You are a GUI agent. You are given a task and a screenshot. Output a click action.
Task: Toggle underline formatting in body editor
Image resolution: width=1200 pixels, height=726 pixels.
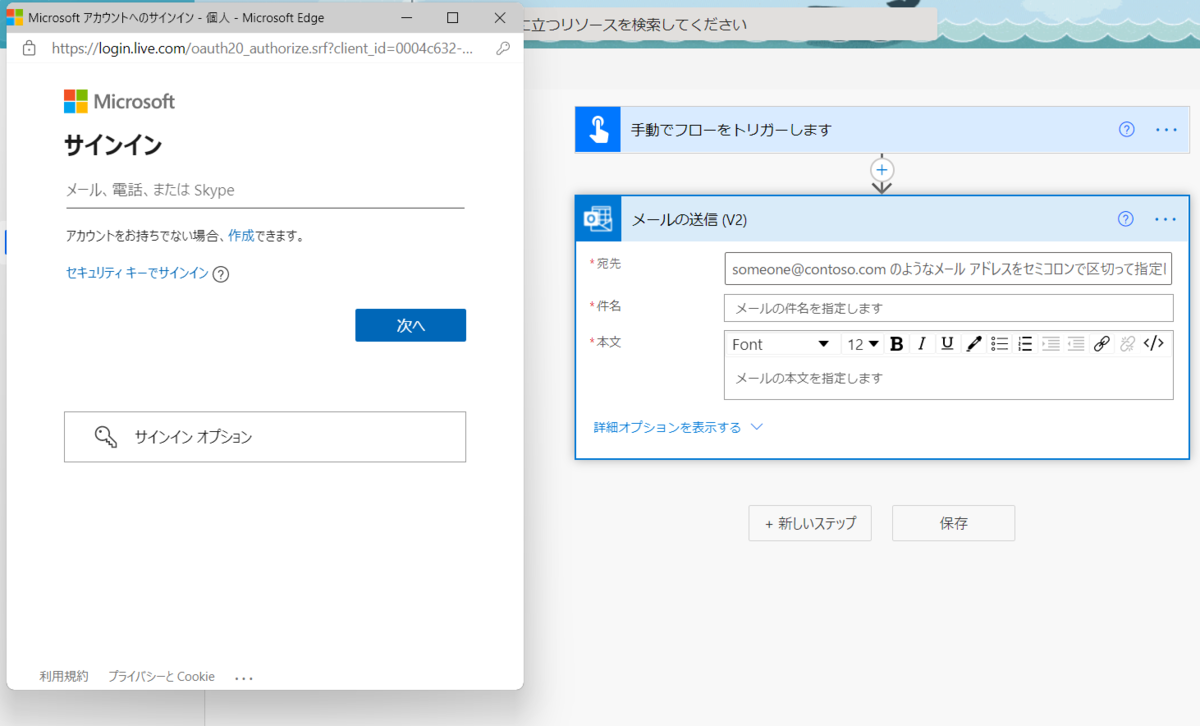pyautogui.click(x=947, y=344)
